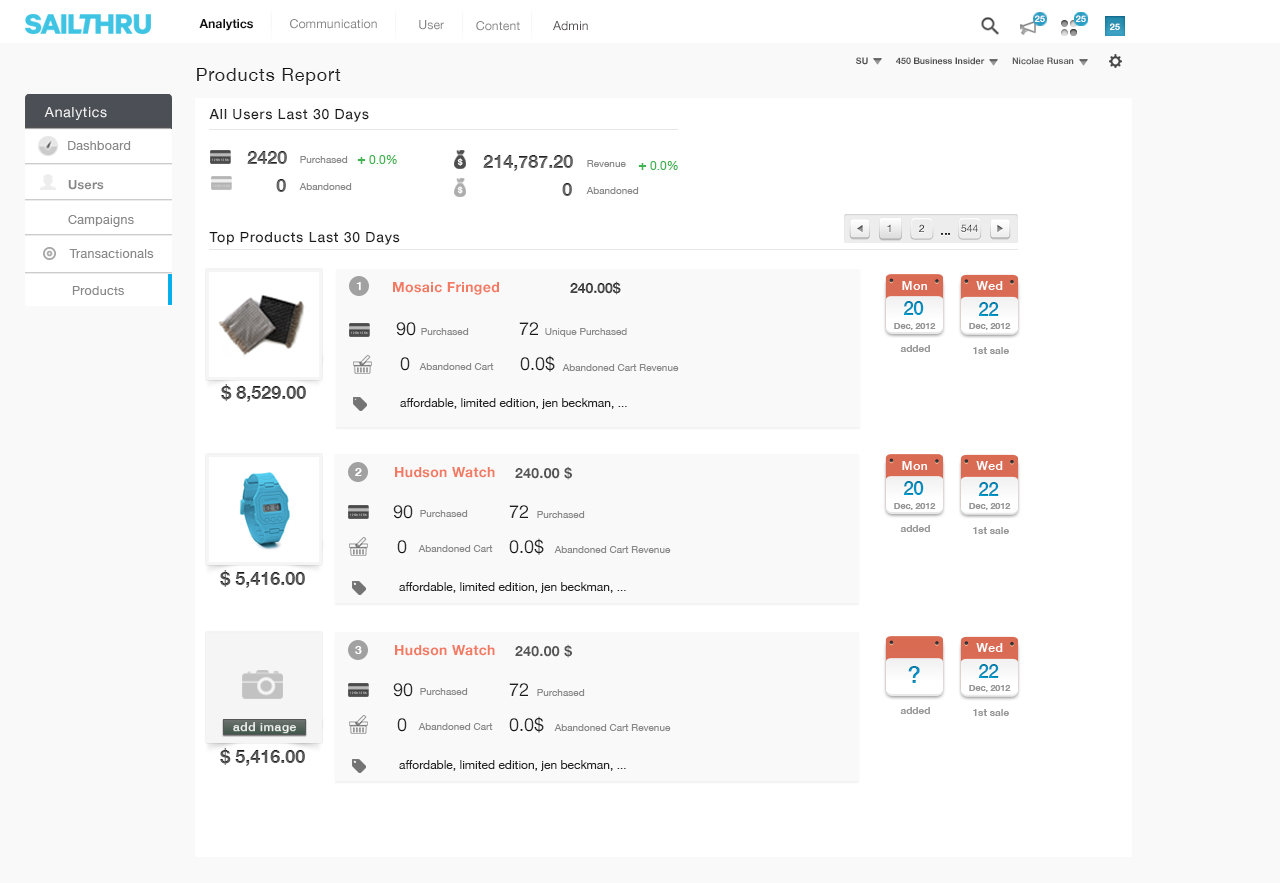This screenshot has width=1280, height=883.
Task: Open the Nicolae Rusan user dropdown
Action: tap(1050, 61)
